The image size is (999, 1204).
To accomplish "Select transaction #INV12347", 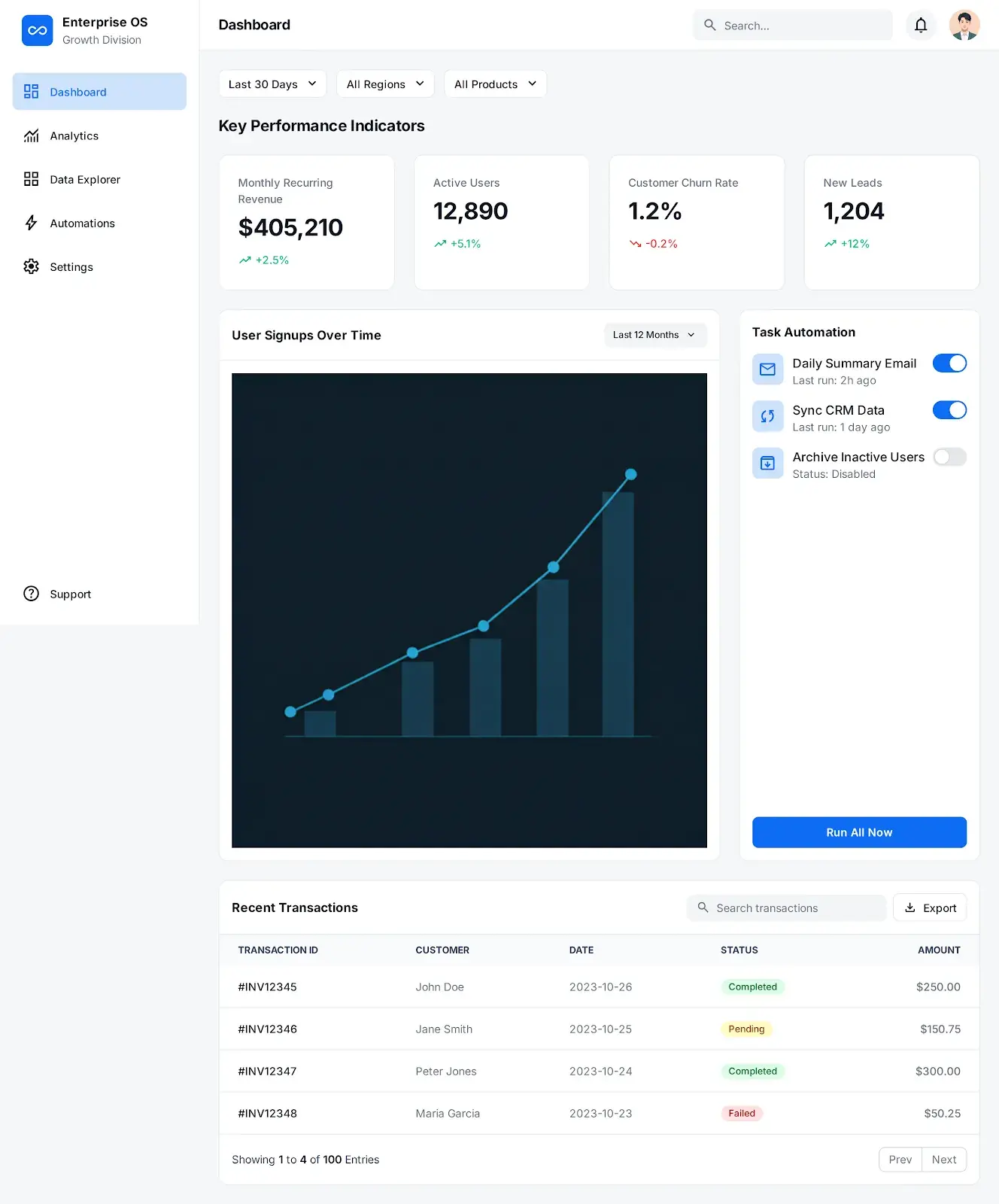I will [x=267, y=1071].
